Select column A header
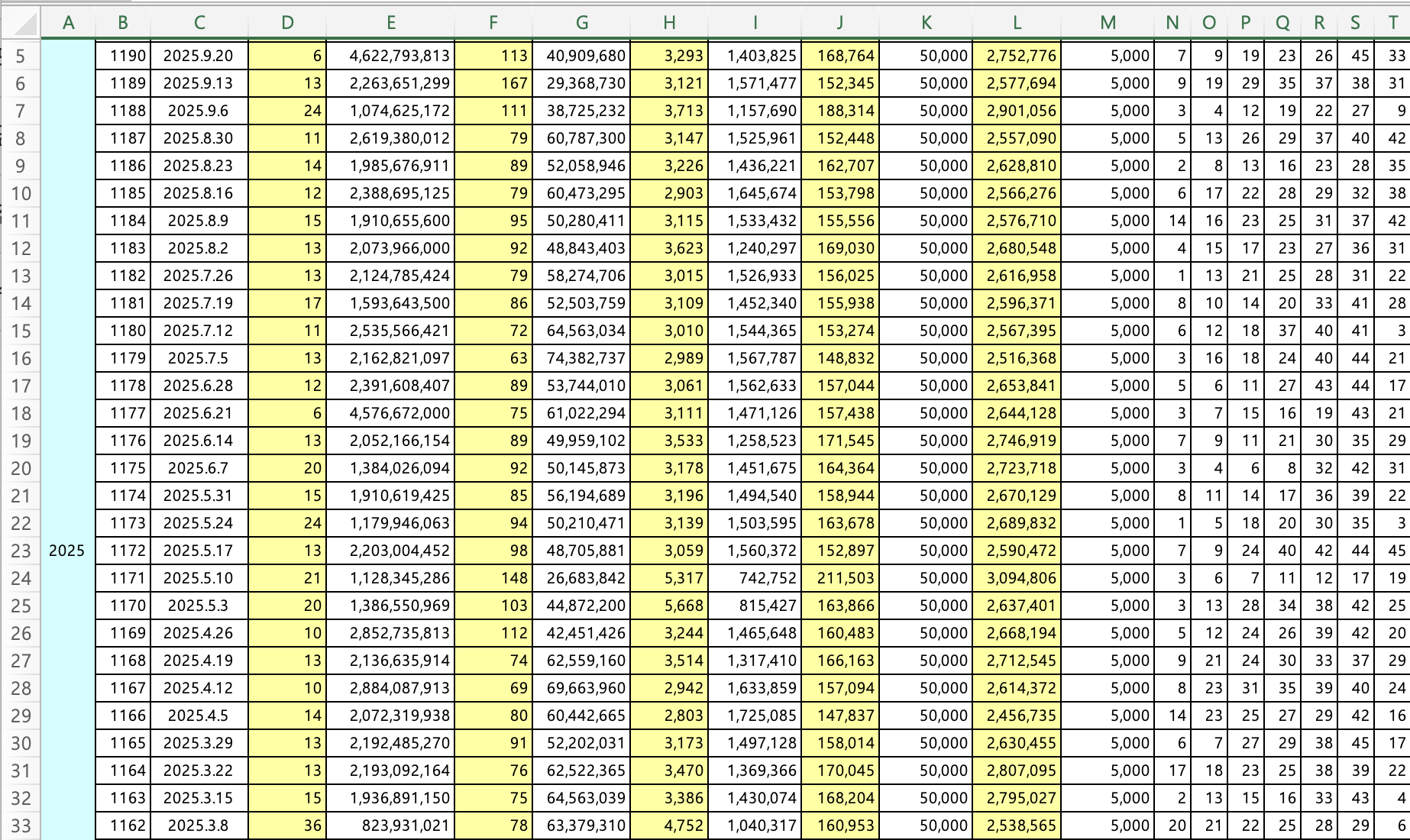Viewport: 1410px width, 840px height. pos(68,23)
